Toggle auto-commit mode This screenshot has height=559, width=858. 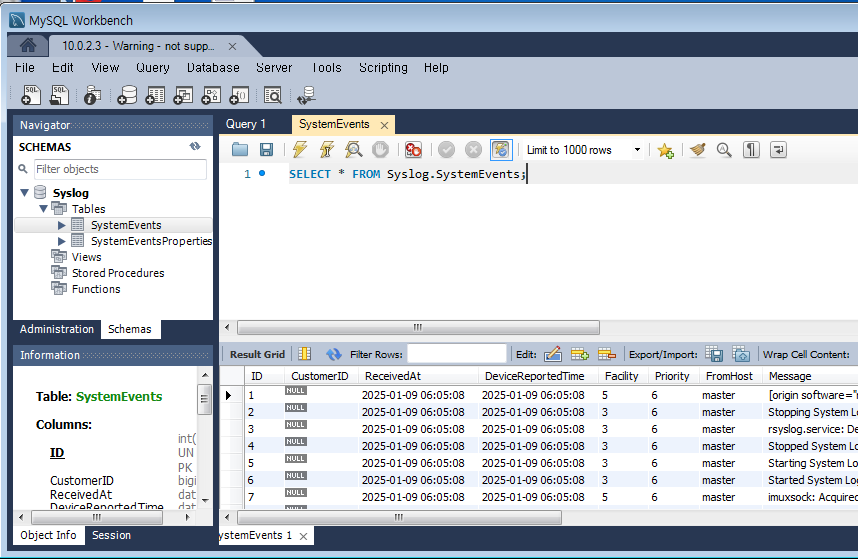pyautogui.click(x=501, y=149)
